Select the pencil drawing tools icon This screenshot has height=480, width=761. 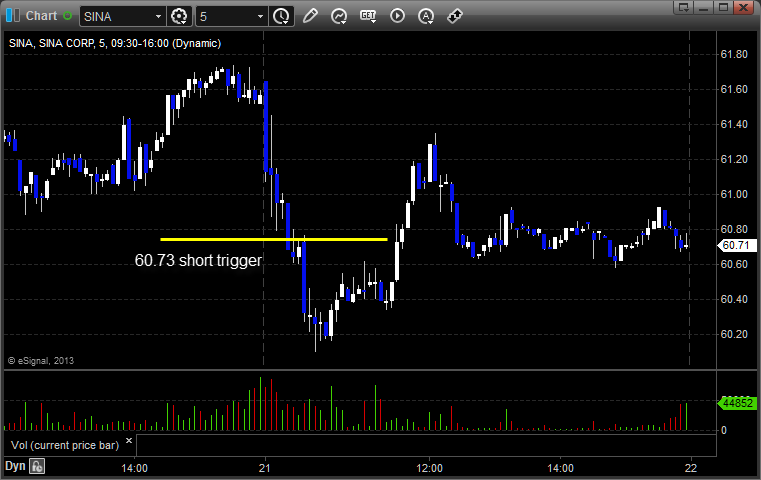tap(310, 16)
